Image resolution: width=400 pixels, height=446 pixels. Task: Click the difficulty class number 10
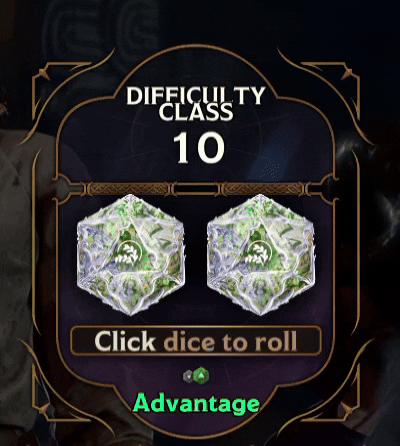198,148
